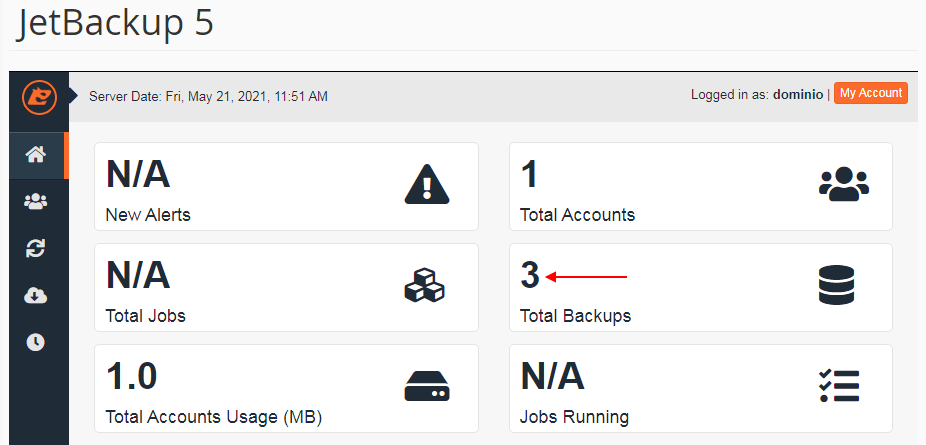
Task: Click the New Alerts label
Action: pos(148,215)
